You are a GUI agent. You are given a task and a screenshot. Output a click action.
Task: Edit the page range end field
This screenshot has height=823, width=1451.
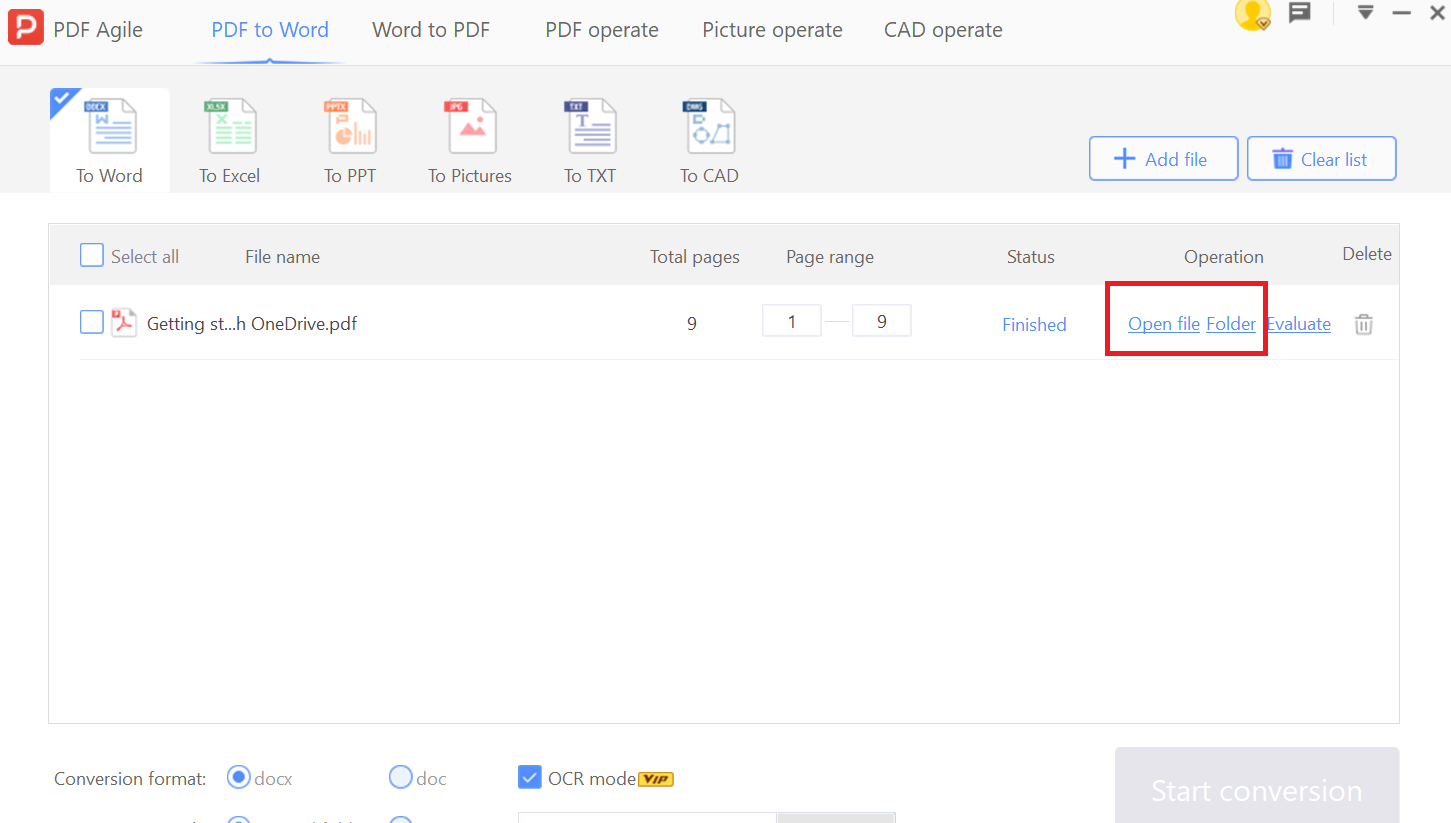(x=881, y=321)
